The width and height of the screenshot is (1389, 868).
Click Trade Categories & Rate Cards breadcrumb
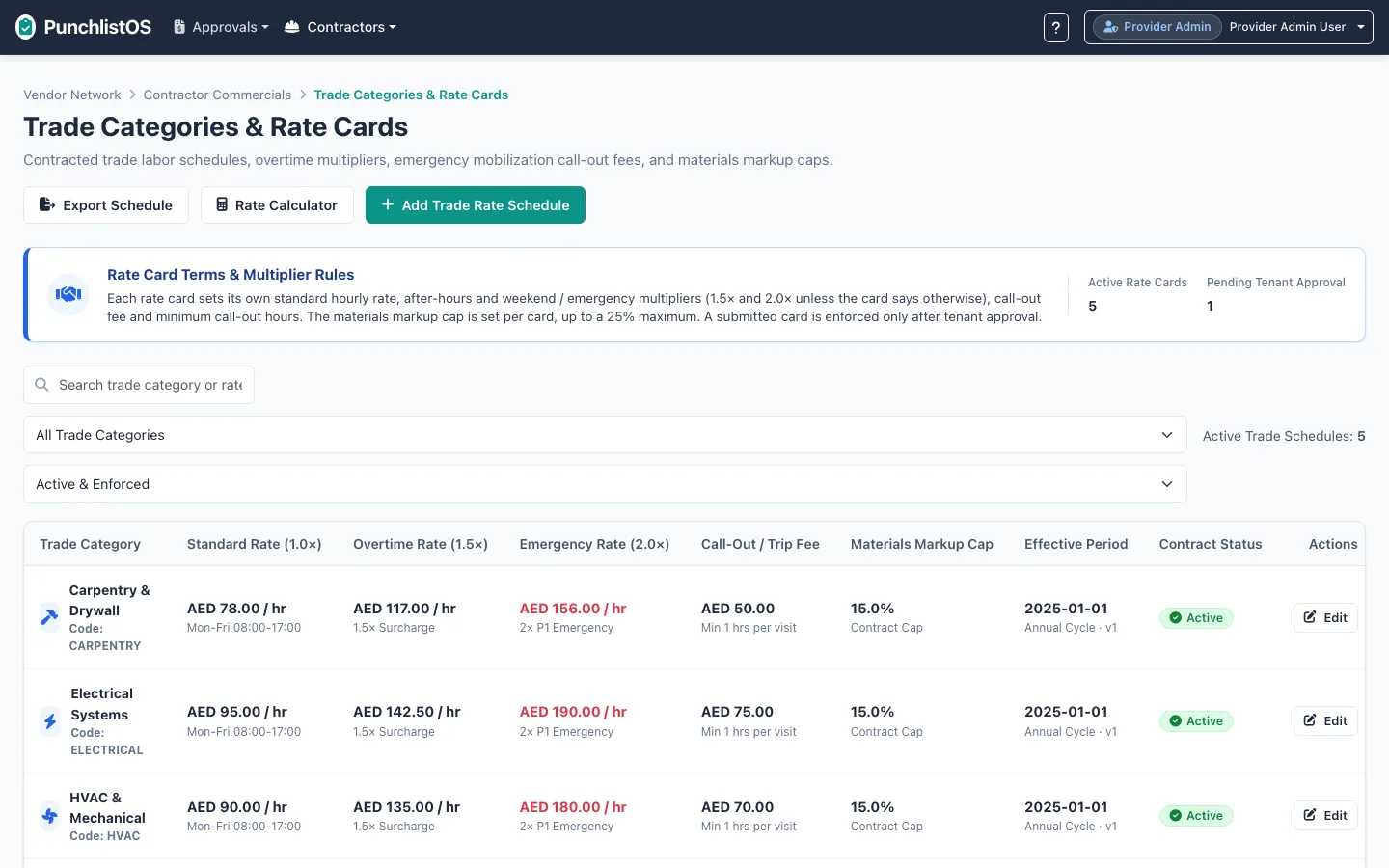point(411,95)
